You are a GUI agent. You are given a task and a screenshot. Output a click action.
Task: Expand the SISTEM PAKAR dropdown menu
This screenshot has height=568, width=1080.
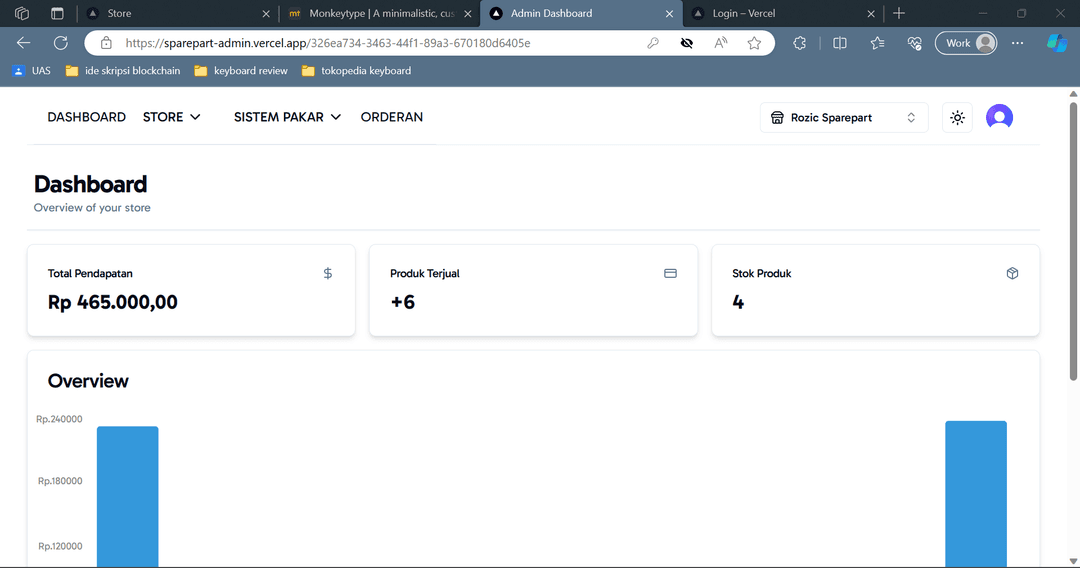click(287, 117)
